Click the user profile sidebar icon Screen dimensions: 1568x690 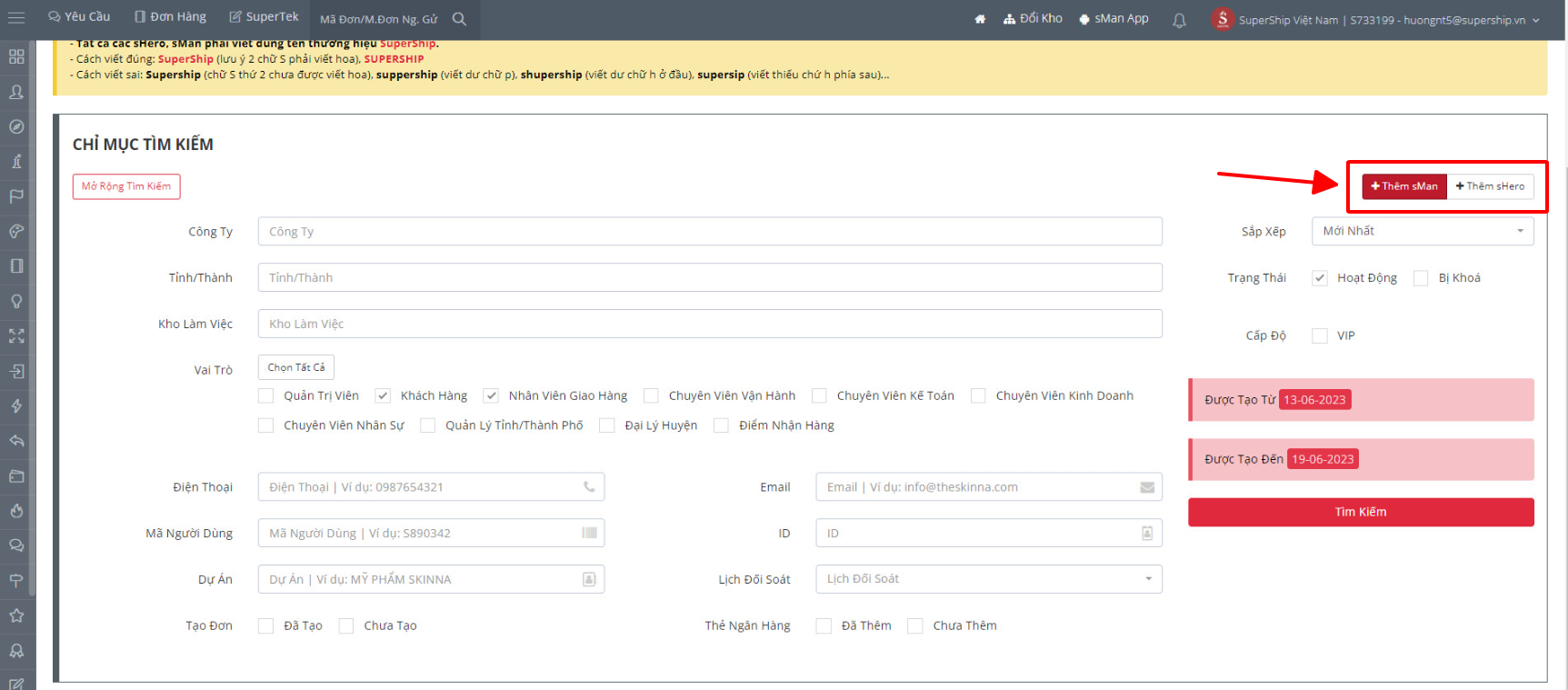[16, 92]
